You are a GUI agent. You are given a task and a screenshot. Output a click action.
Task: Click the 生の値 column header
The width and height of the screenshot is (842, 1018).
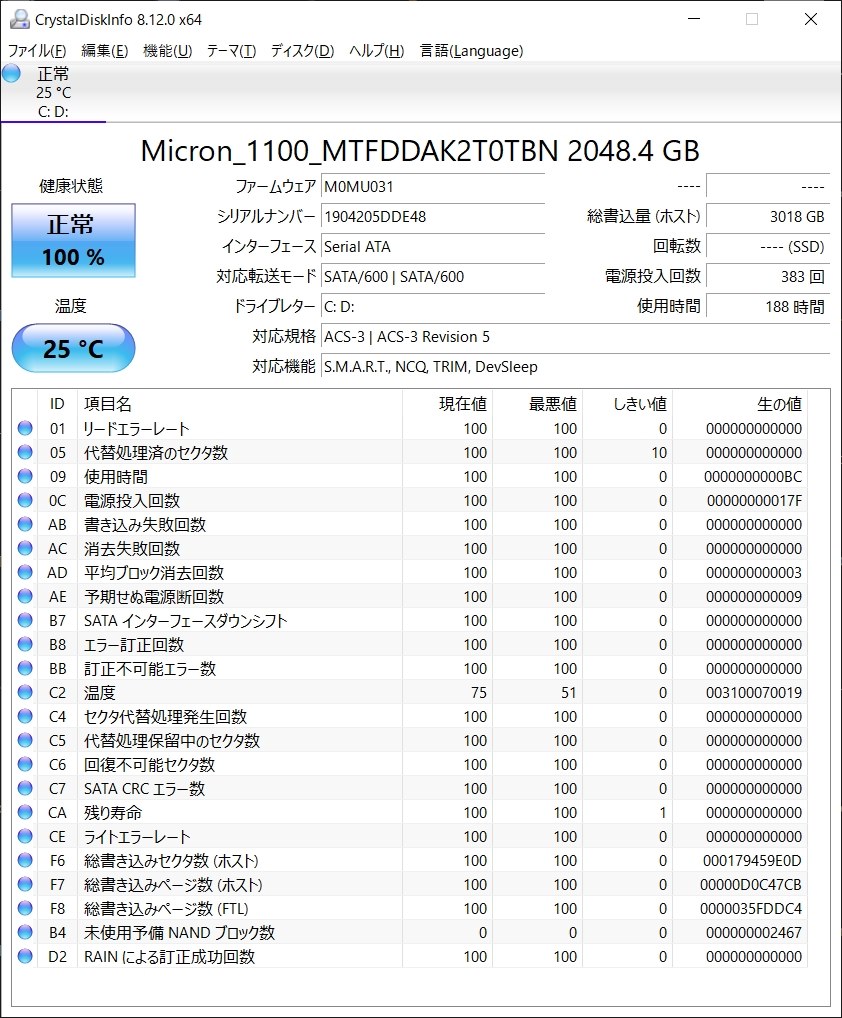[740, 404]
